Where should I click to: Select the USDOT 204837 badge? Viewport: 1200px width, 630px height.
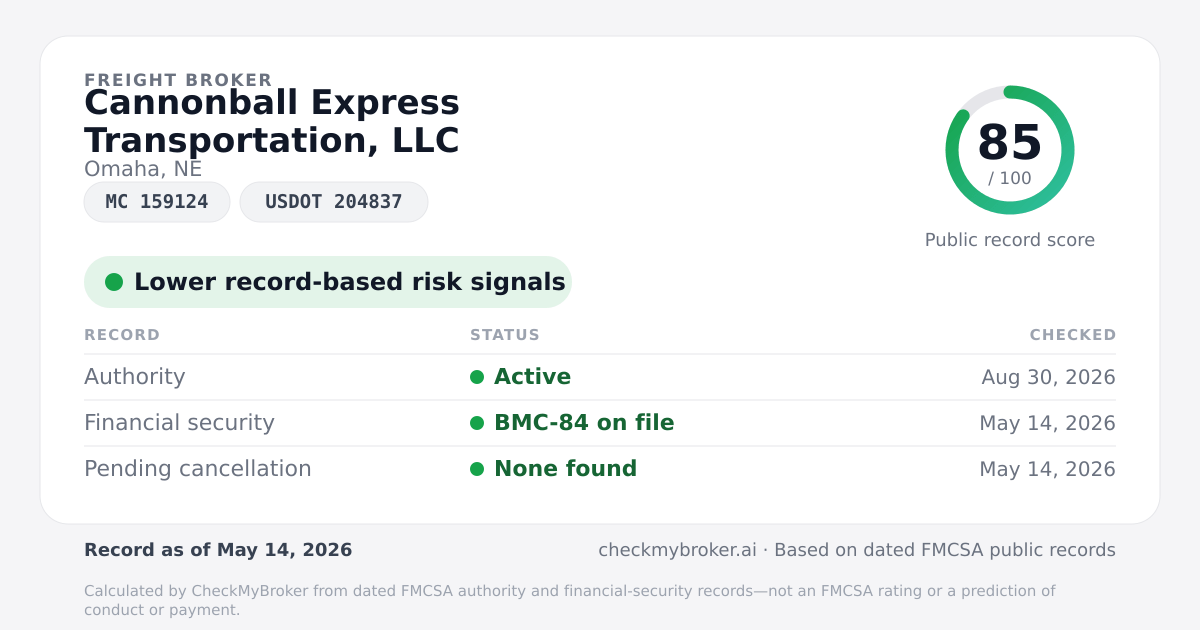click(334, 202)
